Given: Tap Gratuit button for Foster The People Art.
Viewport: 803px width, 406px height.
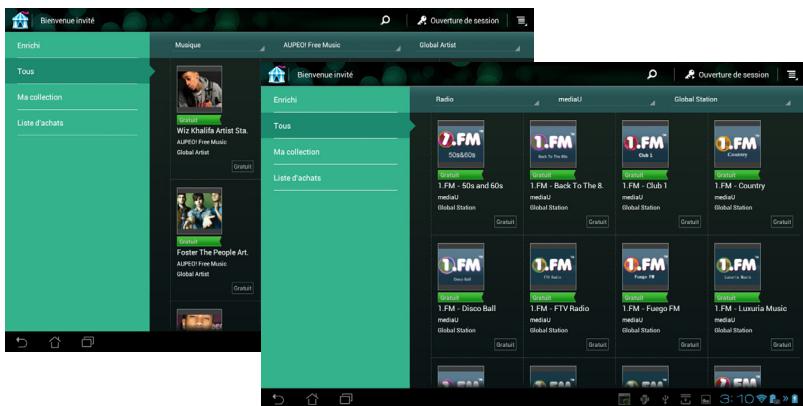Looking at the screenshot, I should 242,288.
